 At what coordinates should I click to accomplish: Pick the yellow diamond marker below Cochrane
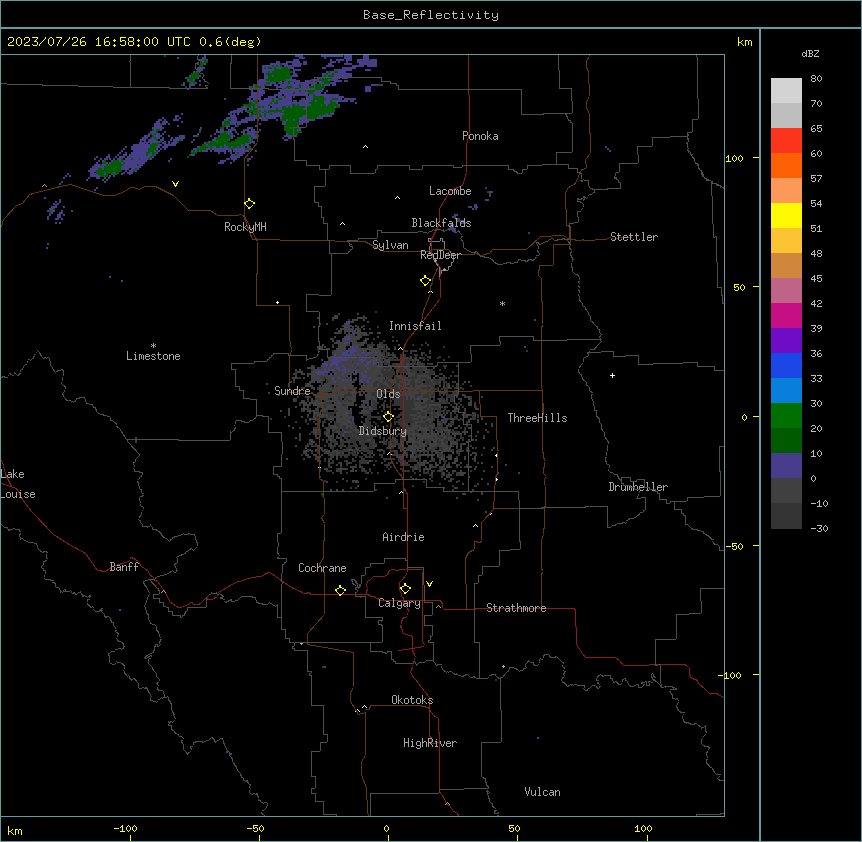340,590
